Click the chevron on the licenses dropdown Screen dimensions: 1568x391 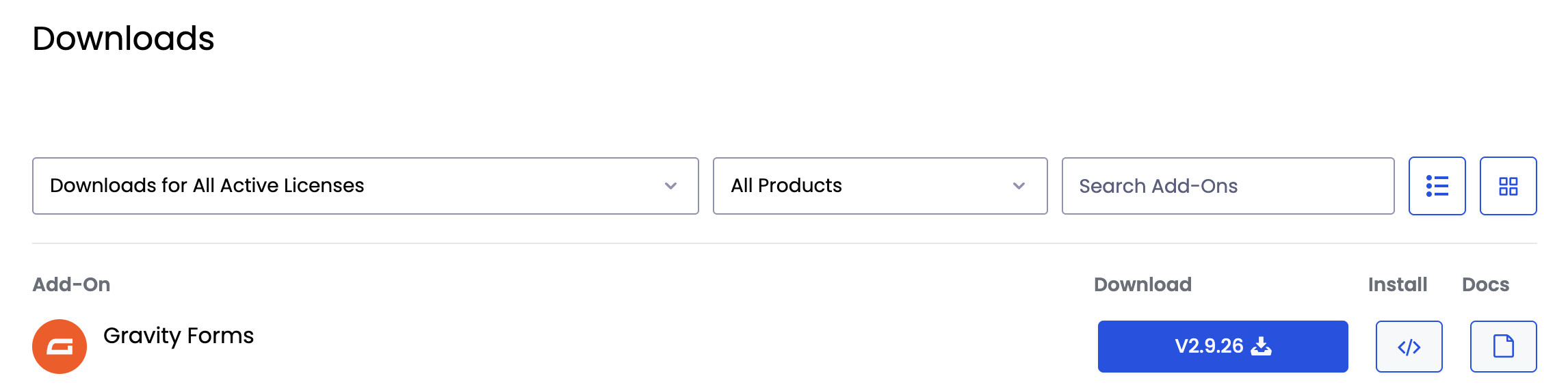pyautogui.click(x=670, y=186)
